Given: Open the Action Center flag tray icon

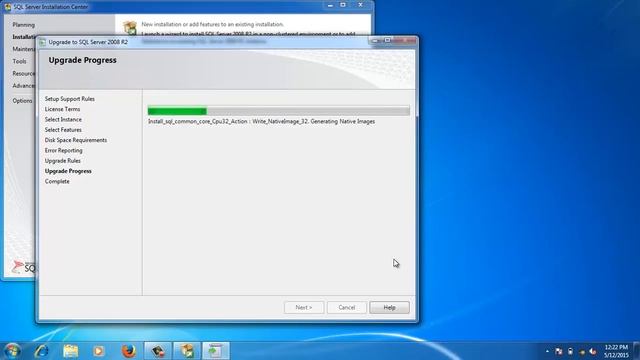Looking at the screenshot, I should coord(559,351).
